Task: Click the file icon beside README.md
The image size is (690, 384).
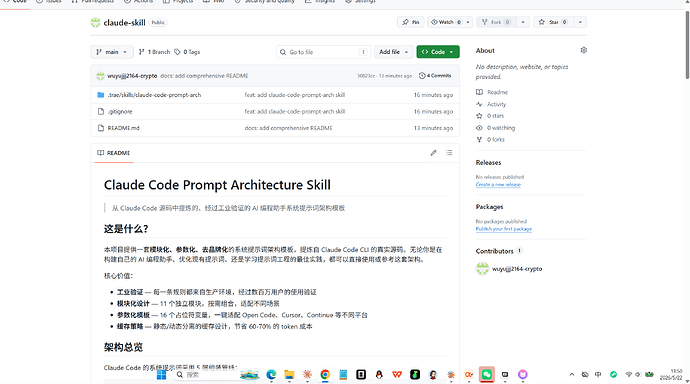Action: [x=101, y=128]
